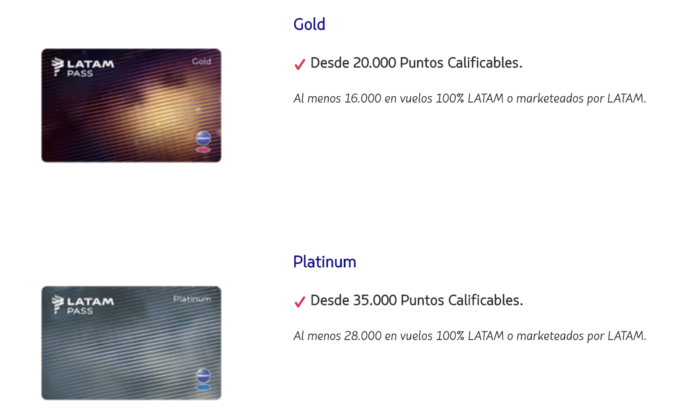Click the Platinum heading
The height and width of the screenshot is (412, 700).
point(325,262)
